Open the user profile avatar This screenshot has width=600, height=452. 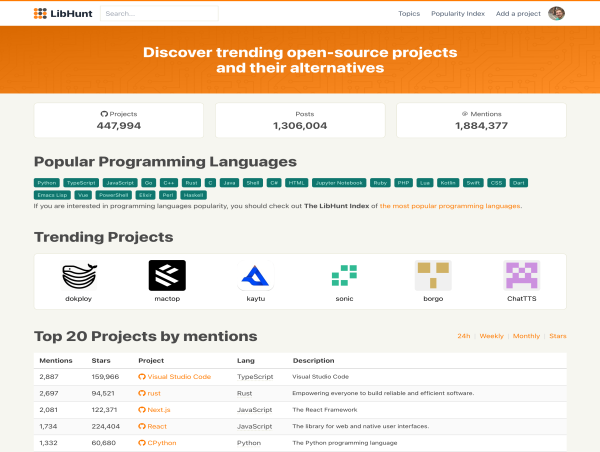pos(556,13)
